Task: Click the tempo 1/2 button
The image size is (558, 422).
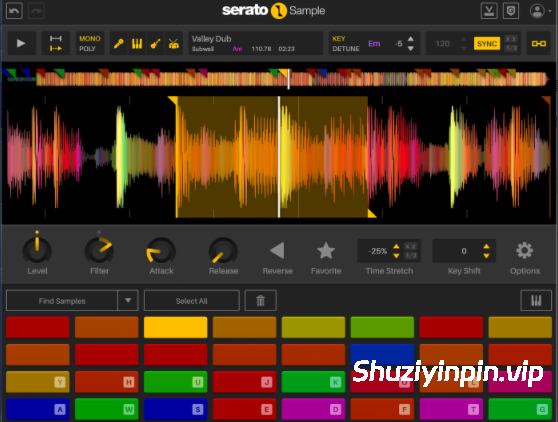Action: 511,48
